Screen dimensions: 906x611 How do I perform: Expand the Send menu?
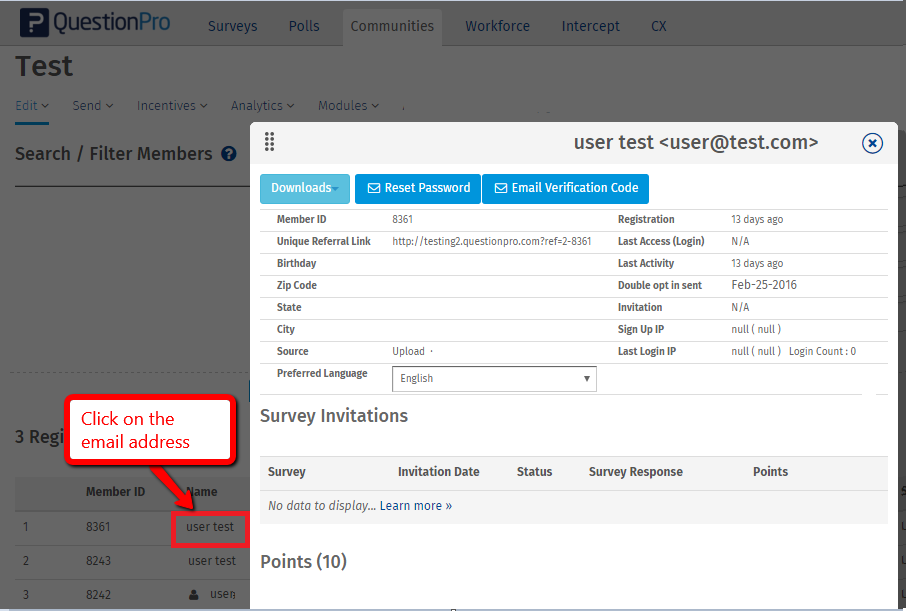coord(92,106)
